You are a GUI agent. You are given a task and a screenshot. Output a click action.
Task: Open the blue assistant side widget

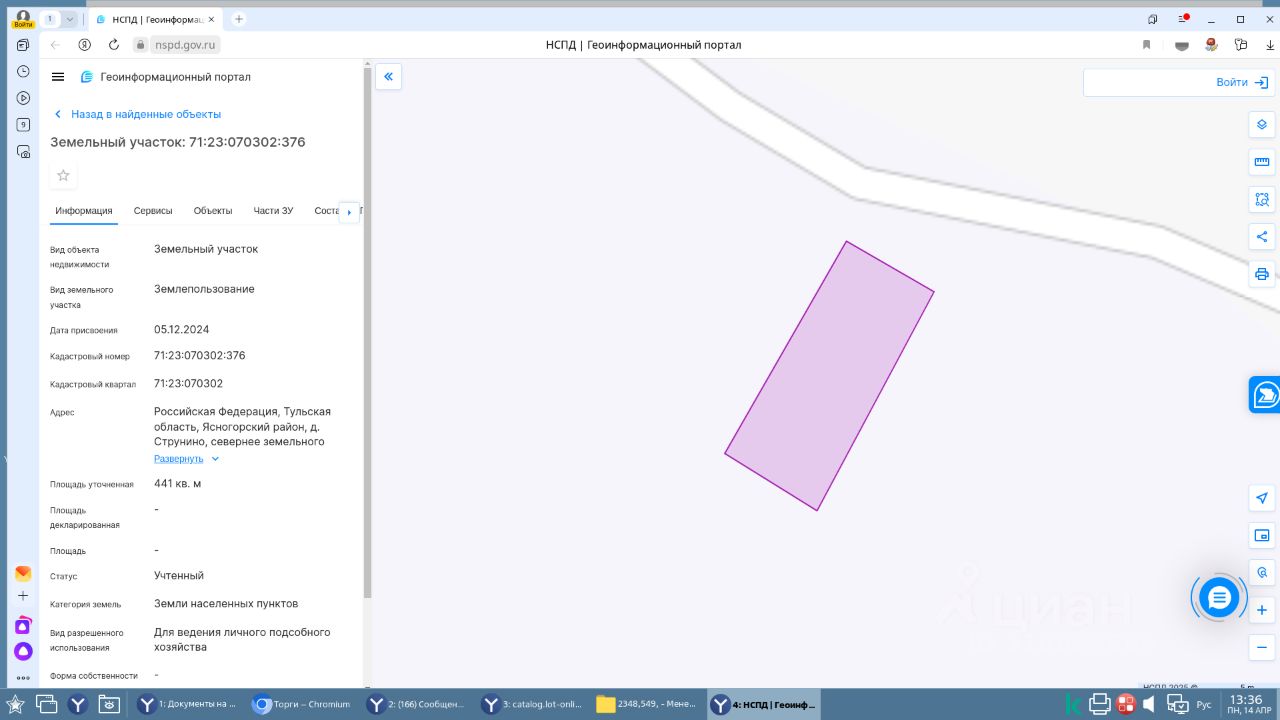point(1265,395)
